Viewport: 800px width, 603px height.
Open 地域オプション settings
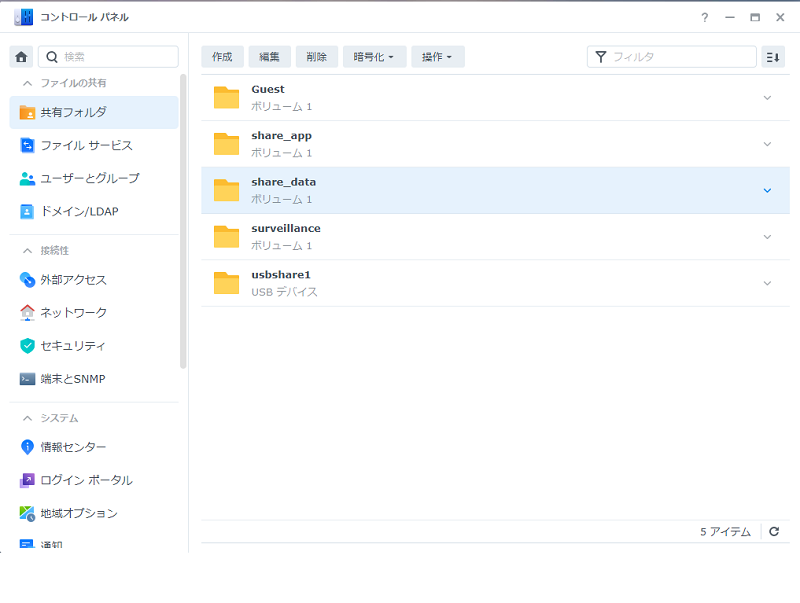point(94,513)
